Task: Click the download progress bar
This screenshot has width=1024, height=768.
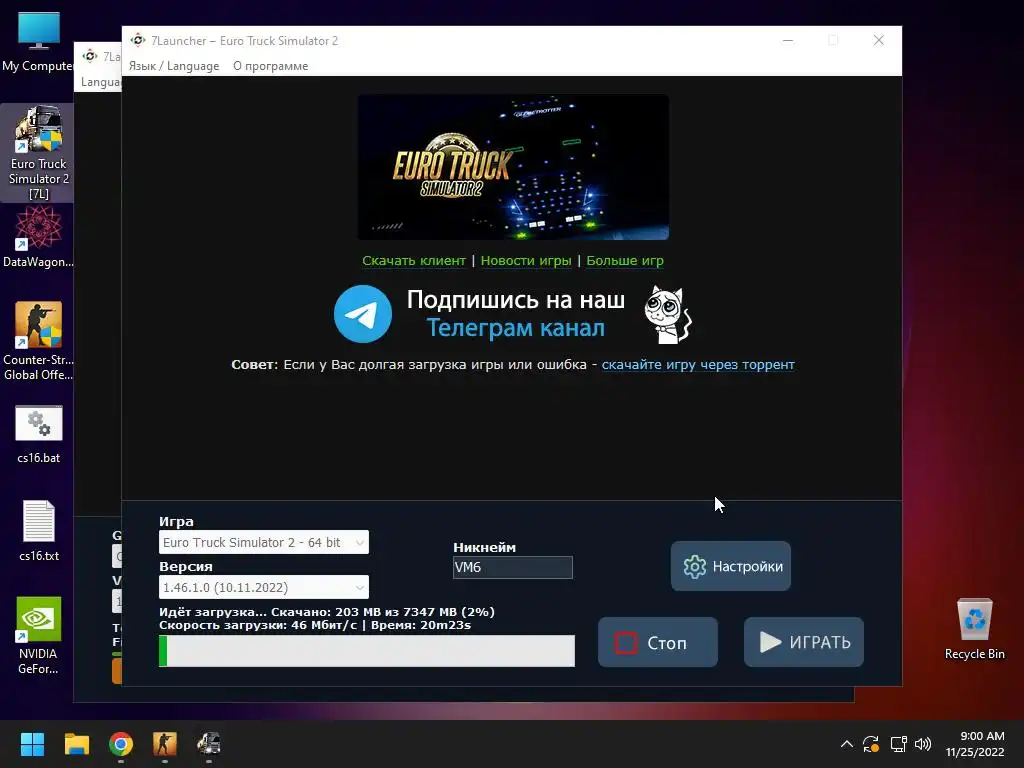Action: click(367, 651)
